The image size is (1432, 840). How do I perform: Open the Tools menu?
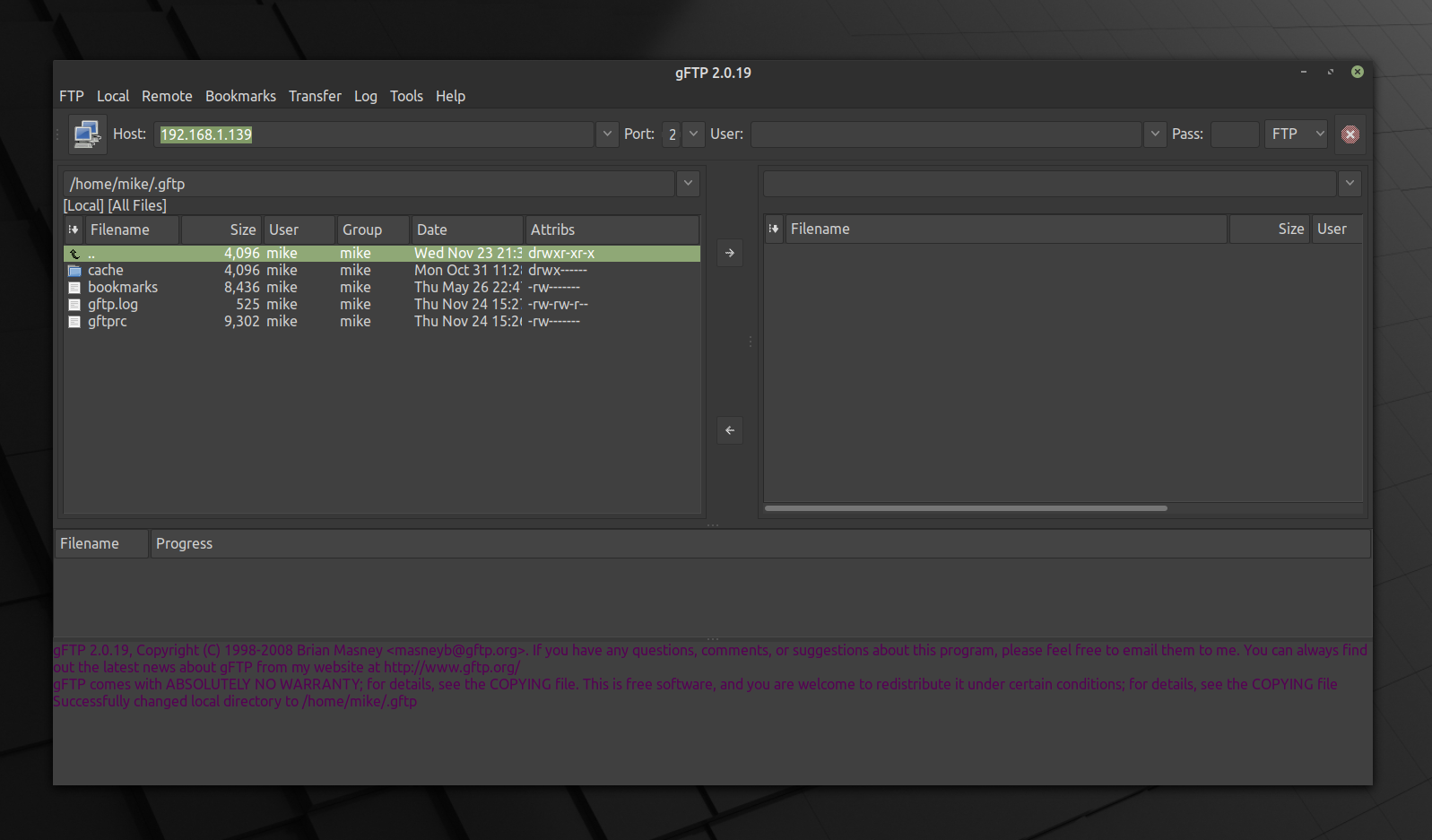point(406,96)
